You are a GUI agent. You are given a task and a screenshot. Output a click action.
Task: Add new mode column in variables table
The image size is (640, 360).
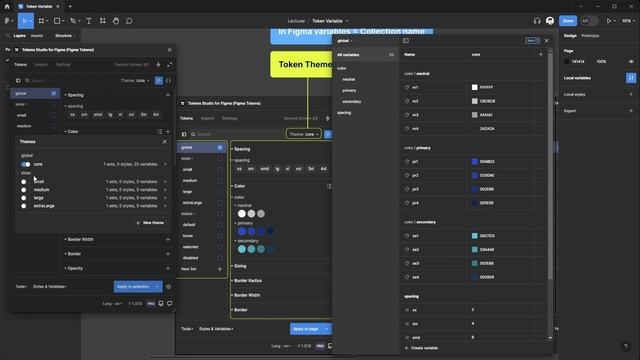click(541, 54)
